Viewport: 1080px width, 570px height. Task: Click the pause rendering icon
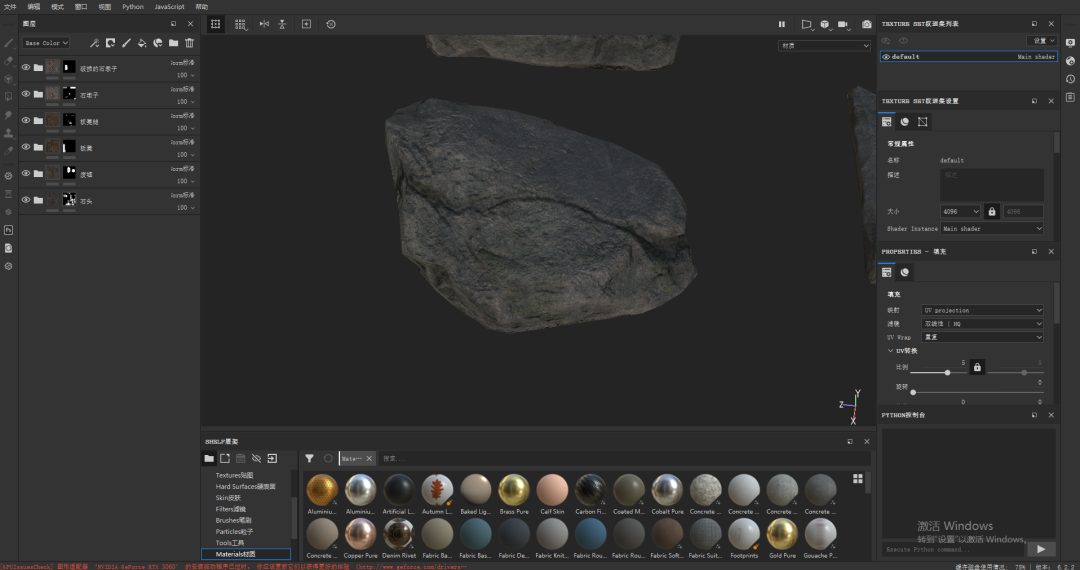pyautogui.click(x=782, y=24)
